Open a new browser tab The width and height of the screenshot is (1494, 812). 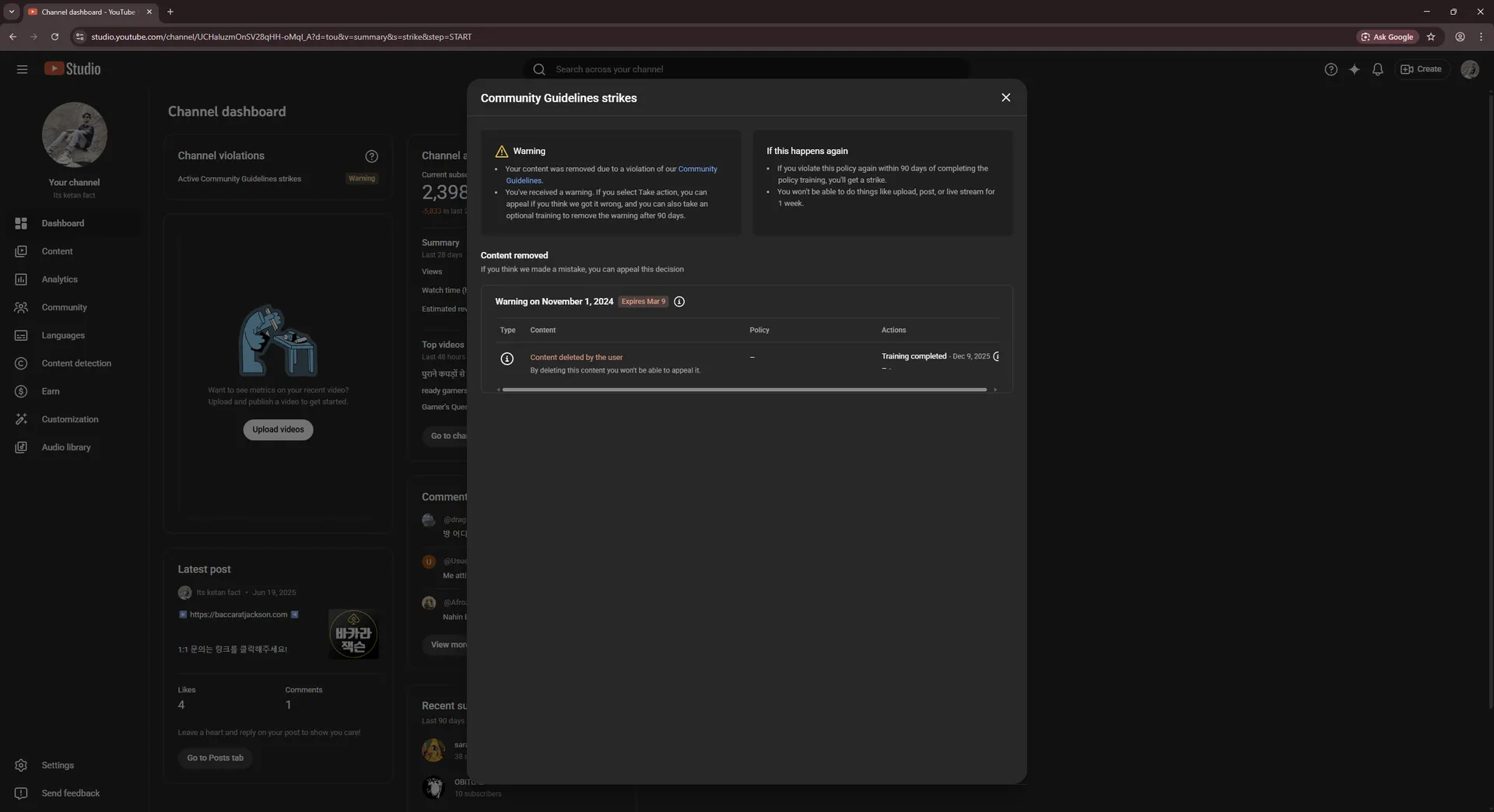click(x=170, y=12)
